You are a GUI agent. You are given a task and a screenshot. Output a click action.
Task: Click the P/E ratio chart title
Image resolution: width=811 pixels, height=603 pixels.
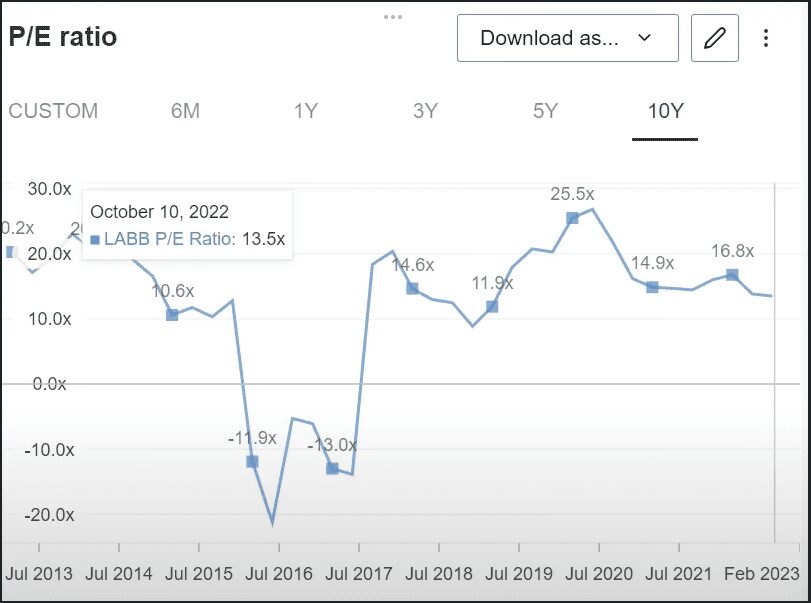(x=63, y=37)
